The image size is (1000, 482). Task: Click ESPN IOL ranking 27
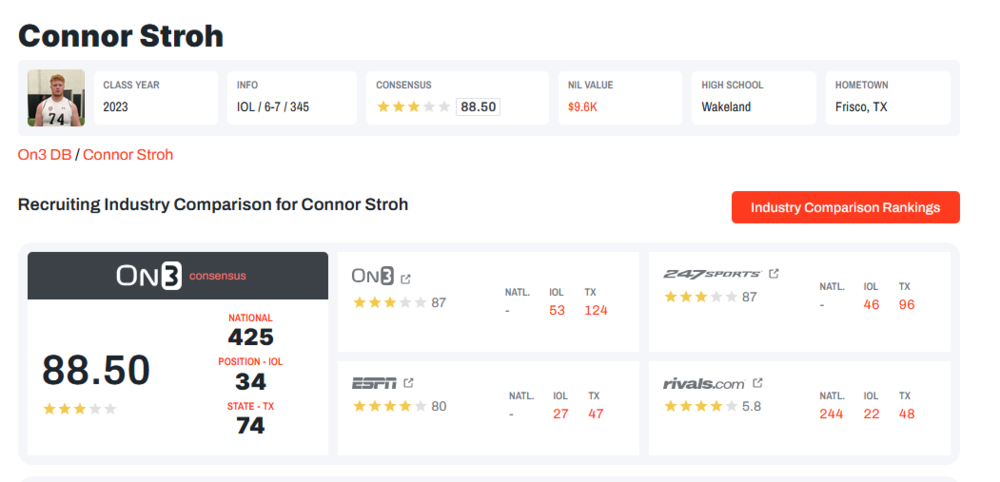pyautogui.click(x=561, y=414)
